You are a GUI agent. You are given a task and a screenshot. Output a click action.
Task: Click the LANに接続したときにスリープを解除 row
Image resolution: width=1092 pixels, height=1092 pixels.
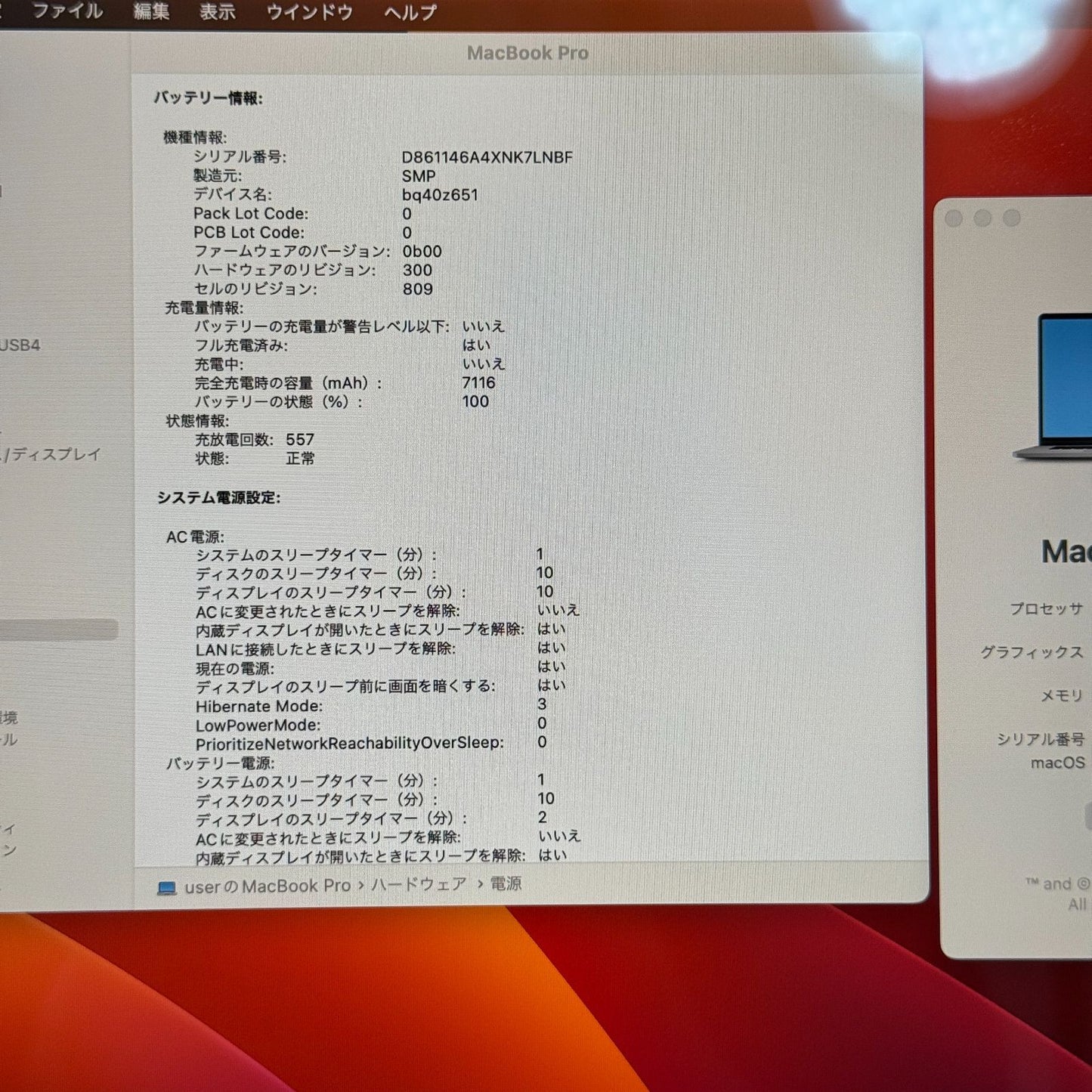pyautogui.click(x=380, y=648)
